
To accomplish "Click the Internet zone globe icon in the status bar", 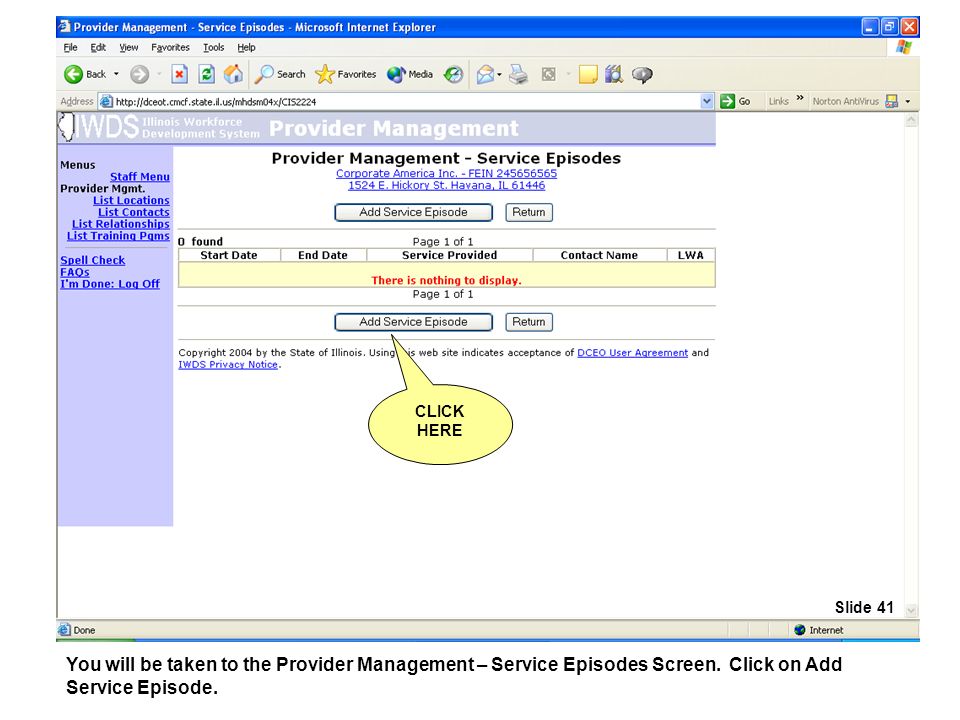I will pyautogui.click(x=800, y=630).
